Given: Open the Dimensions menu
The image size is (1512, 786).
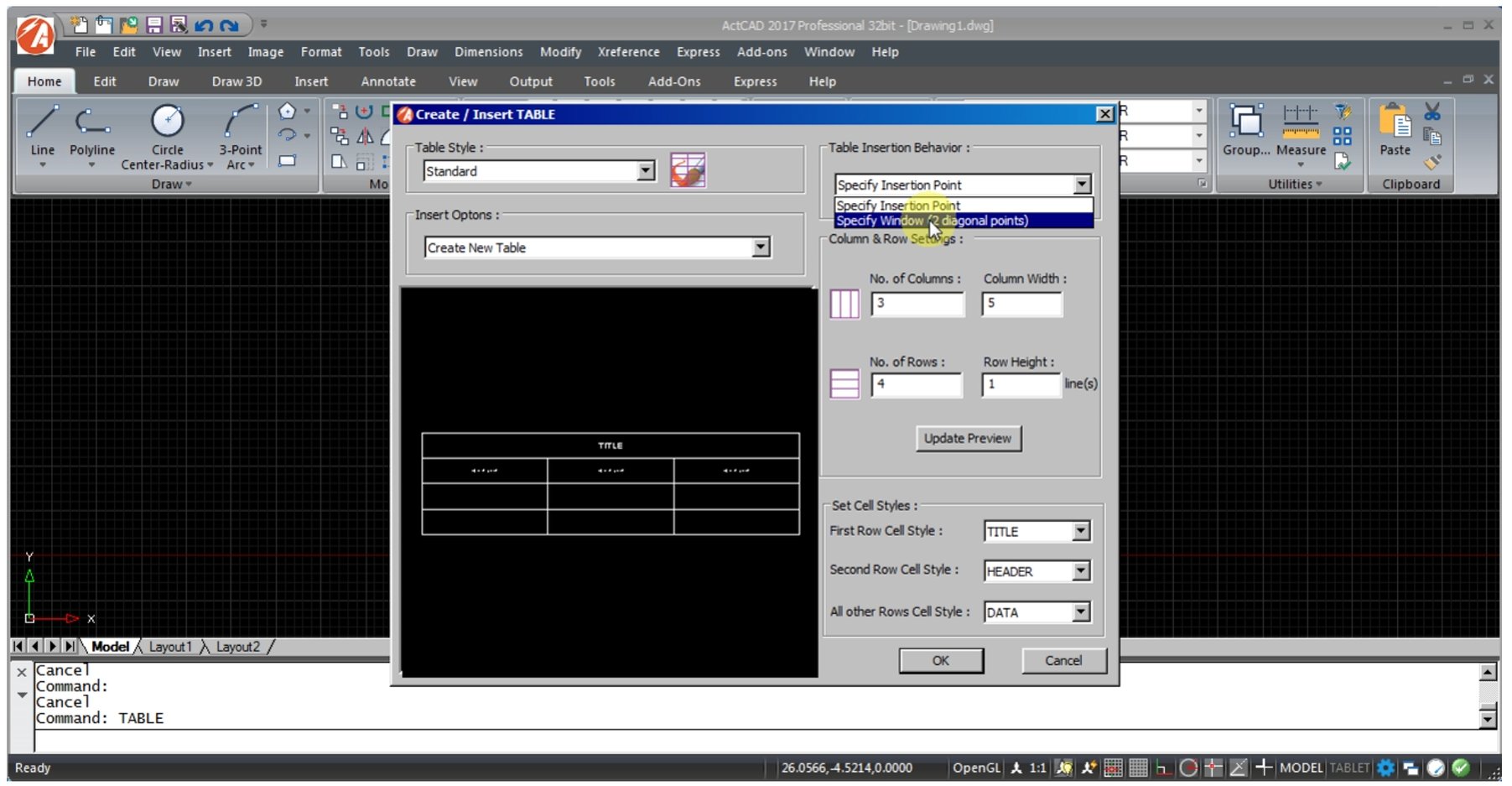Looking at the screenshot, I should 488,52.
